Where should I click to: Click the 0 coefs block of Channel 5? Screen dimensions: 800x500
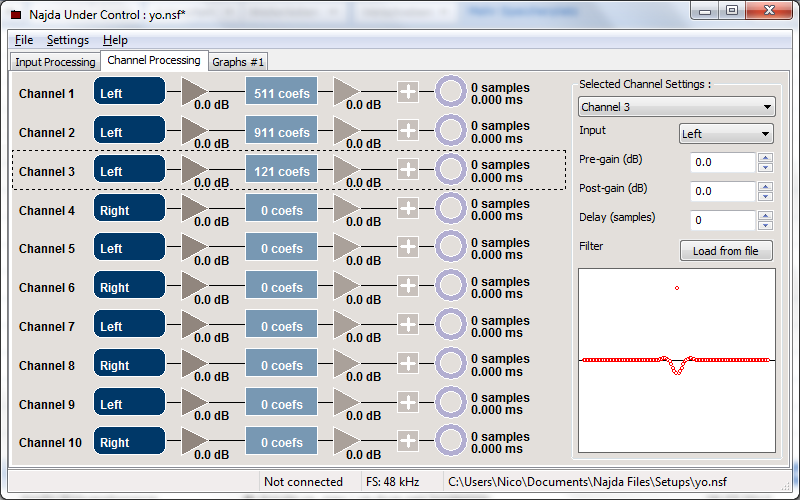click(282, 248)
